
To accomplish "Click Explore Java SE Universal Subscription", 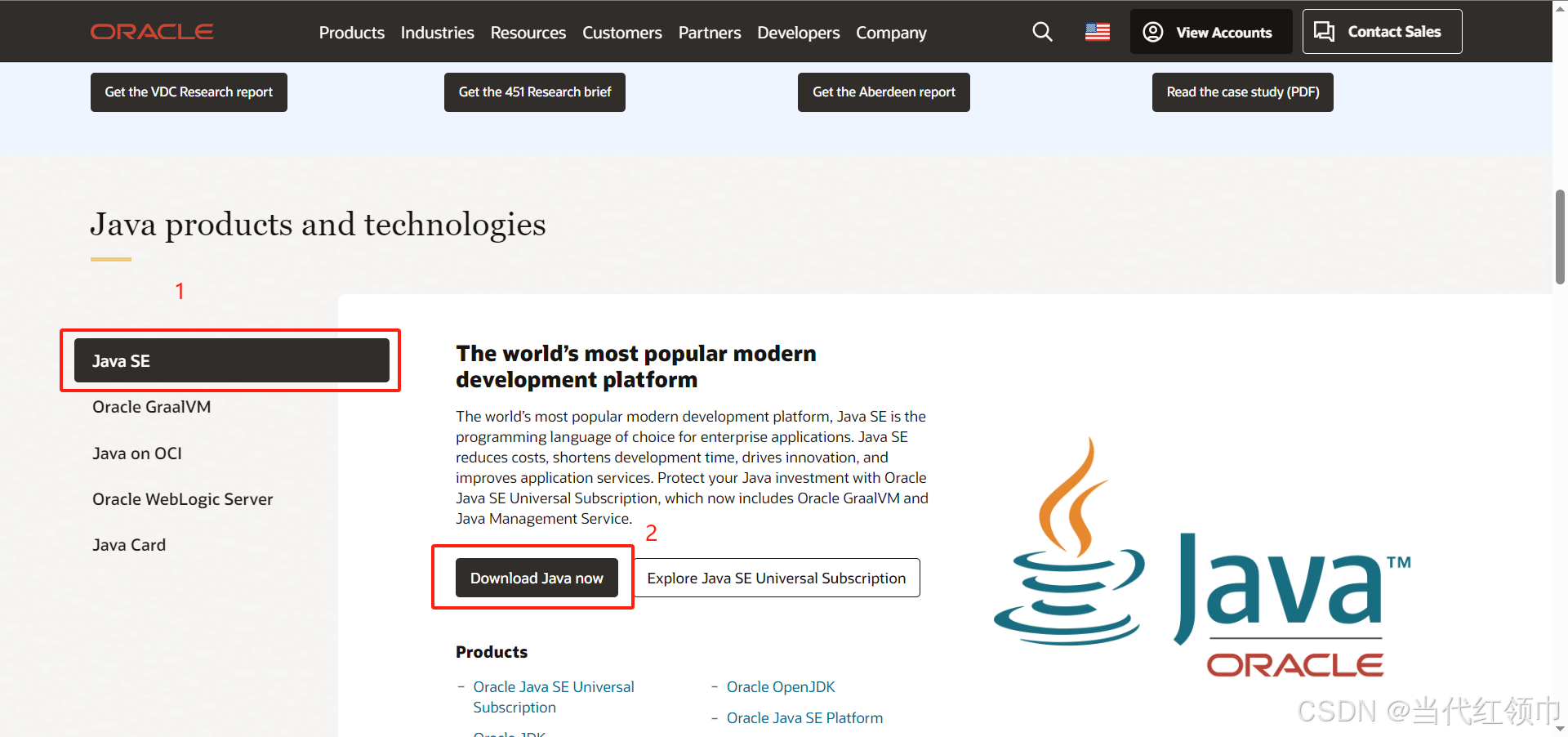I will click(777, 578).
